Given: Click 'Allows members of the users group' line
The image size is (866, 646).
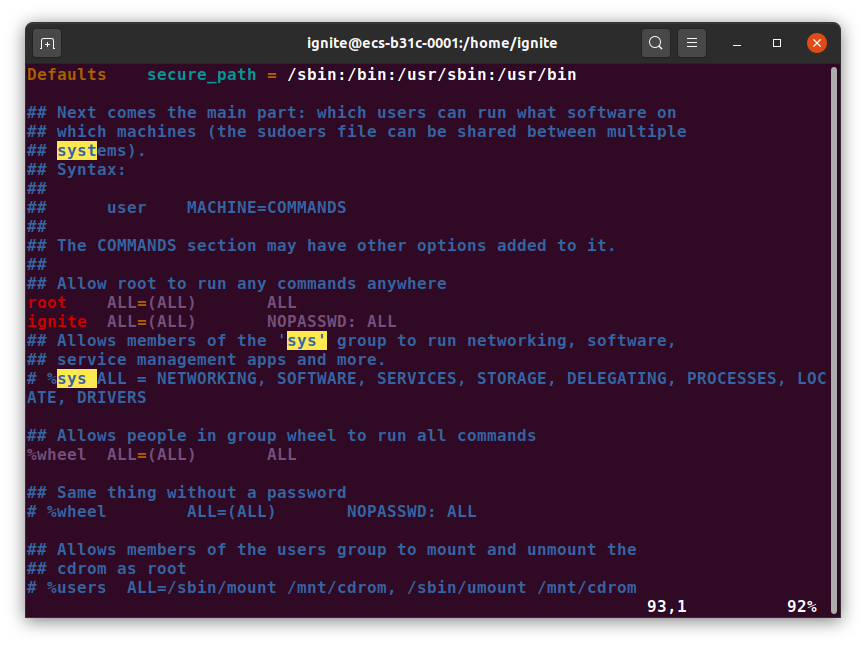Looking at the screenshot, I should click(x=332, y=550).
